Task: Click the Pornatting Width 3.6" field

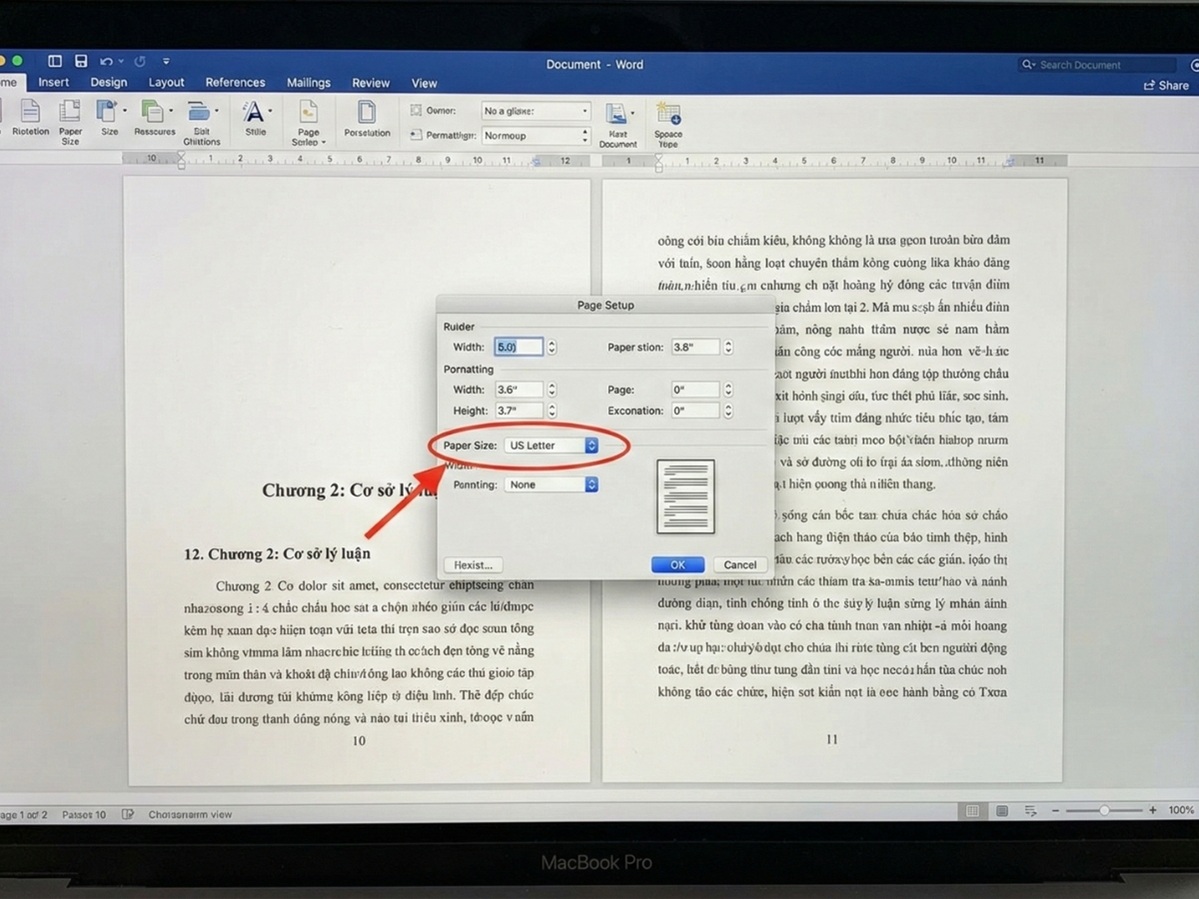Action: point(518,389)
